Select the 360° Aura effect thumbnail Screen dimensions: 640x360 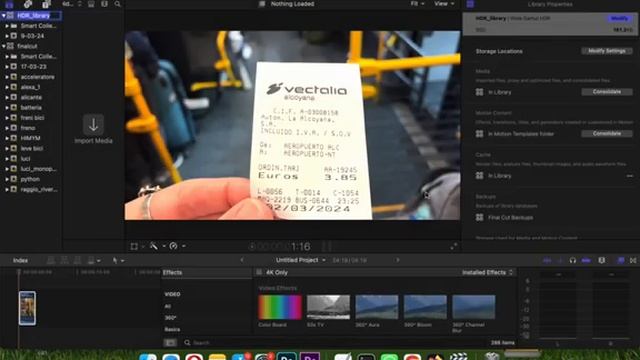[377, 307]
